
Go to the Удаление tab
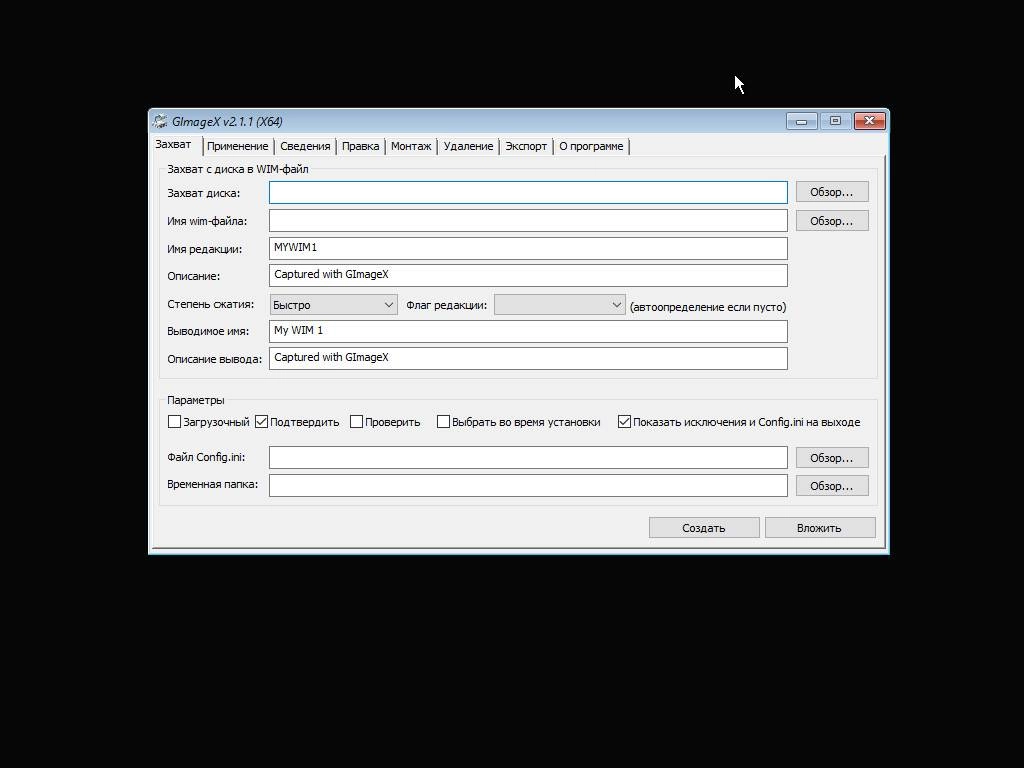(x=468, y=146)
